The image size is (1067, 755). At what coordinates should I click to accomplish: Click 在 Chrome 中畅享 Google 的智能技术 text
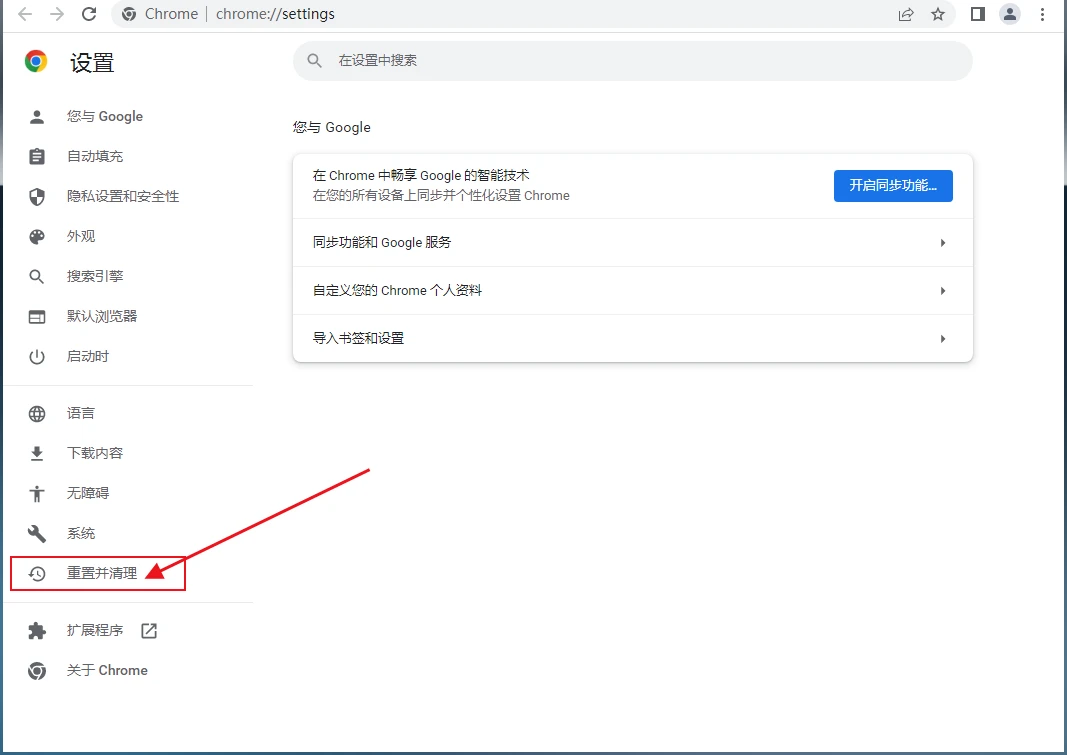pos(421,175)
